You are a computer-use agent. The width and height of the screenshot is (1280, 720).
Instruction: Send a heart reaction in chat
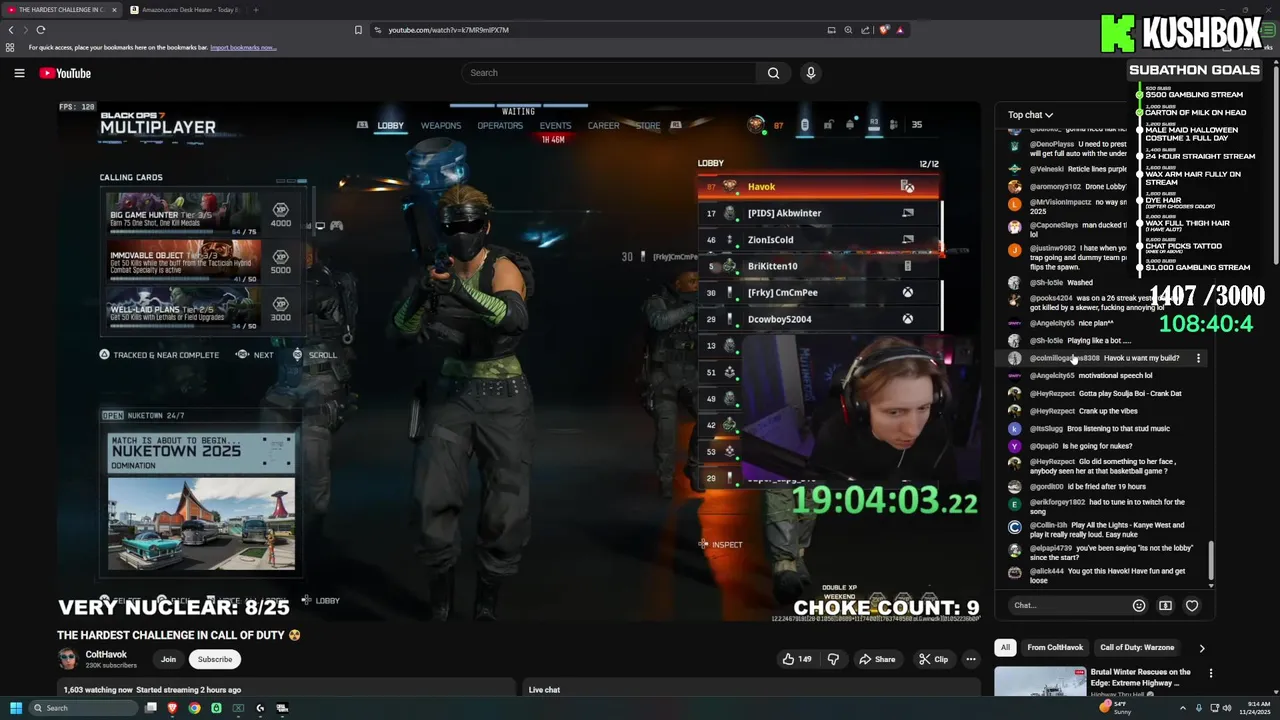click(1192, 605)
